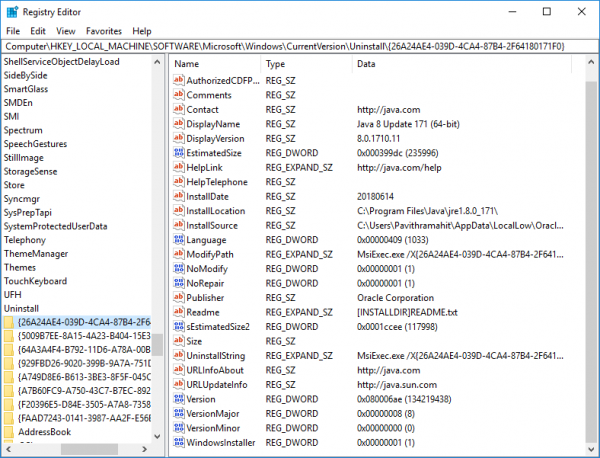
Task: Click the string icon next to Contact
Action: tap(179, 109)
